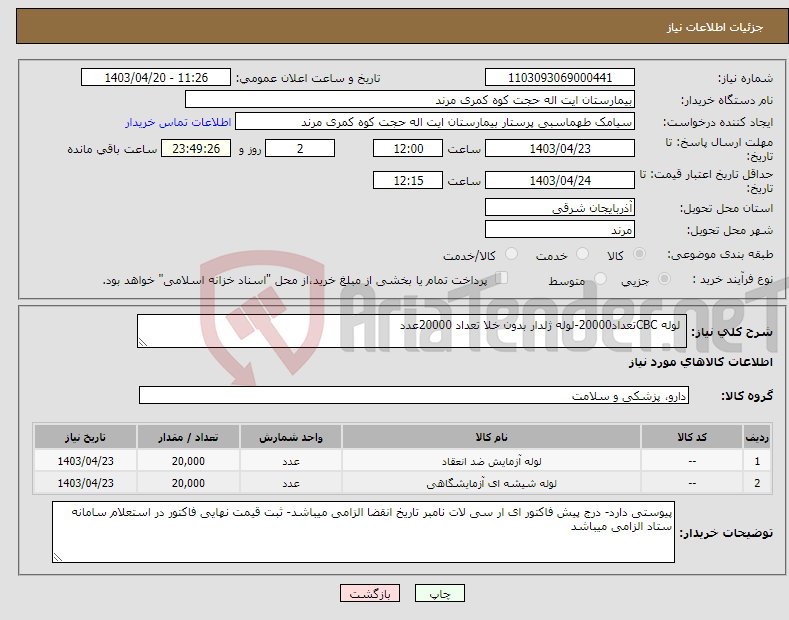Click the resize handle of description textarea
Screen dimensions: 789x620
(x=143, y=342)
